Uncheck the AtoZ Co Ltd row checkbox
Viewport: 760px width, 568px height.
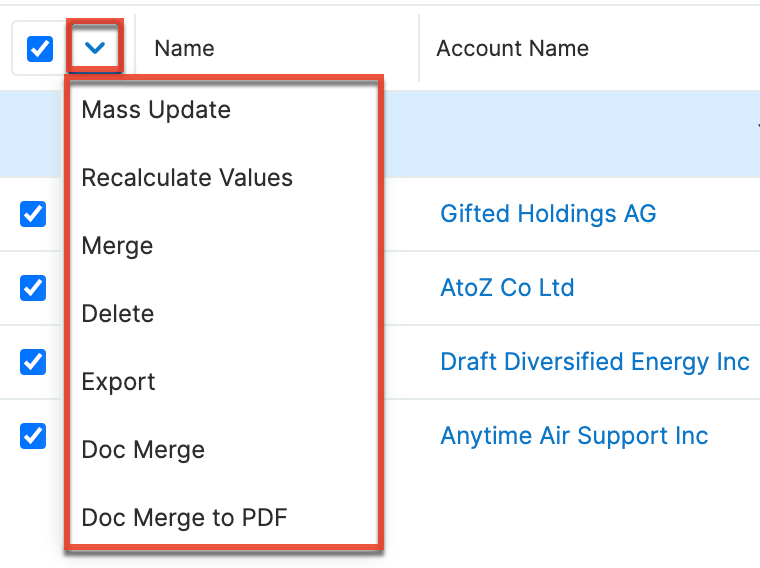coord(33,288)
